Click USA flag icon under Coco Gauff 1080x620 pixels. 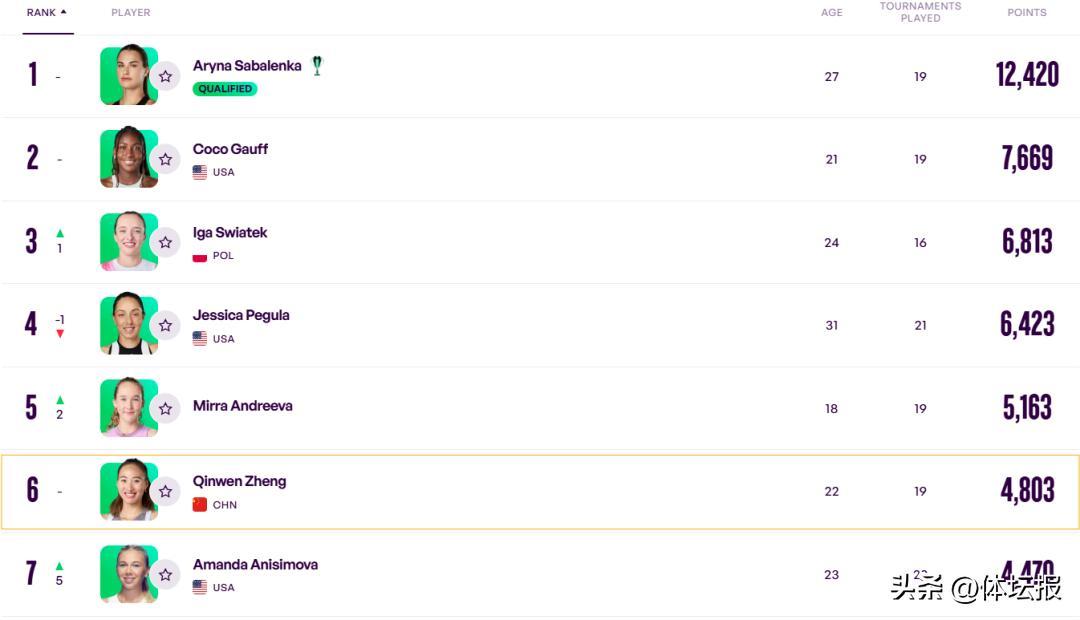pyautogui.click(x=200, y=172)
